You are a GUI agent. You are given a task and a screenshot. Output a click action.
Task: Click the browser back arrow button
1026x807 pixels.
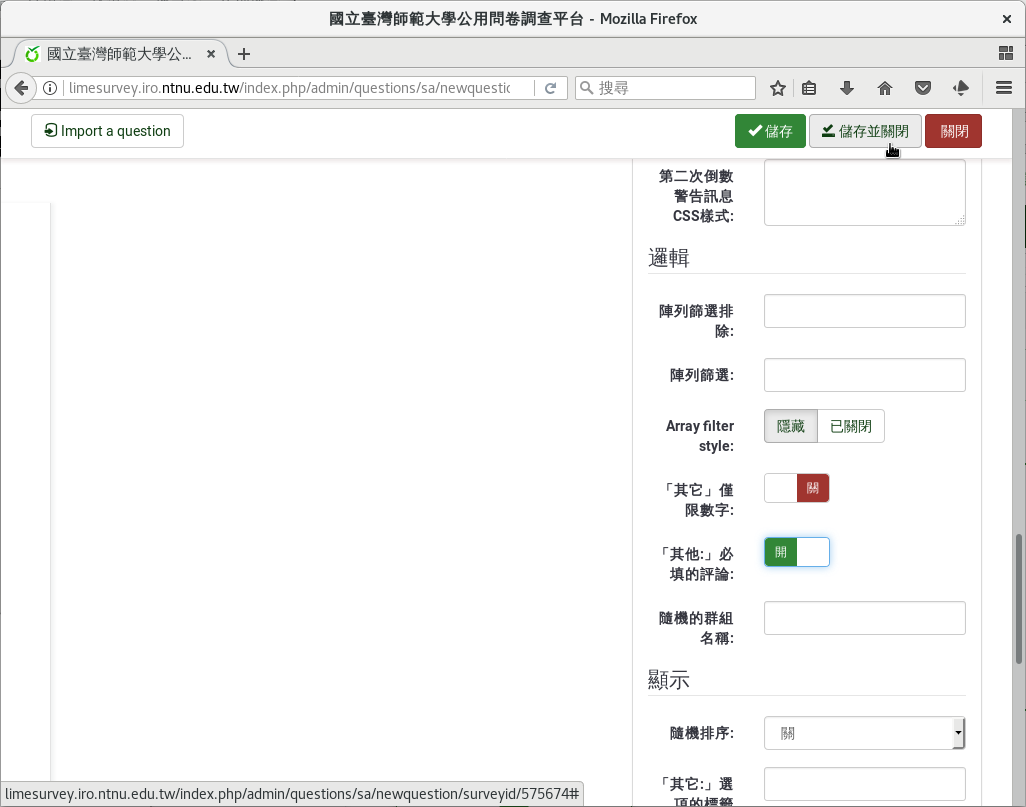pyautogui.click(x=21, y=88)
